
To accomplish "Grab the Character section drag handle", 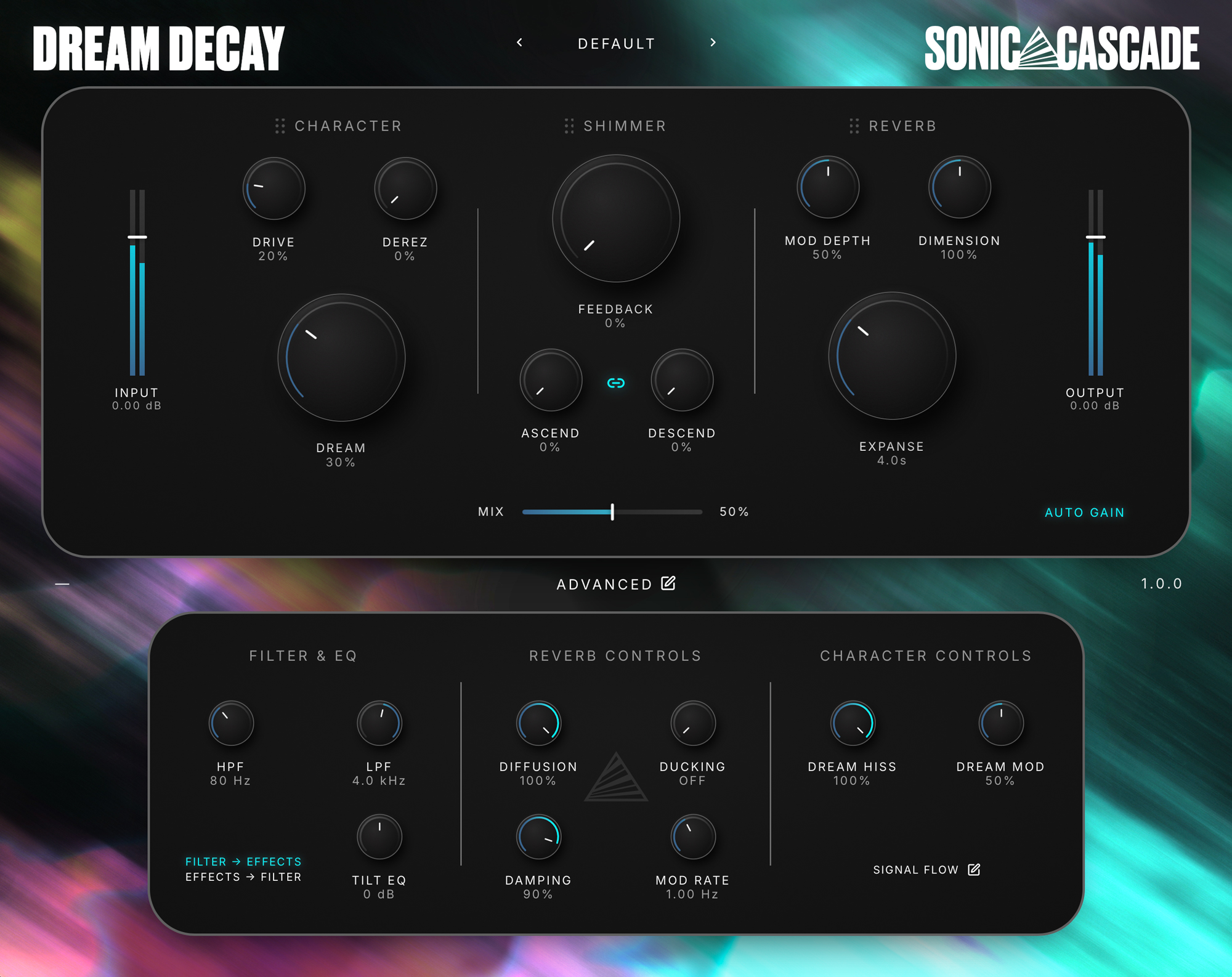I will point(280,126).
